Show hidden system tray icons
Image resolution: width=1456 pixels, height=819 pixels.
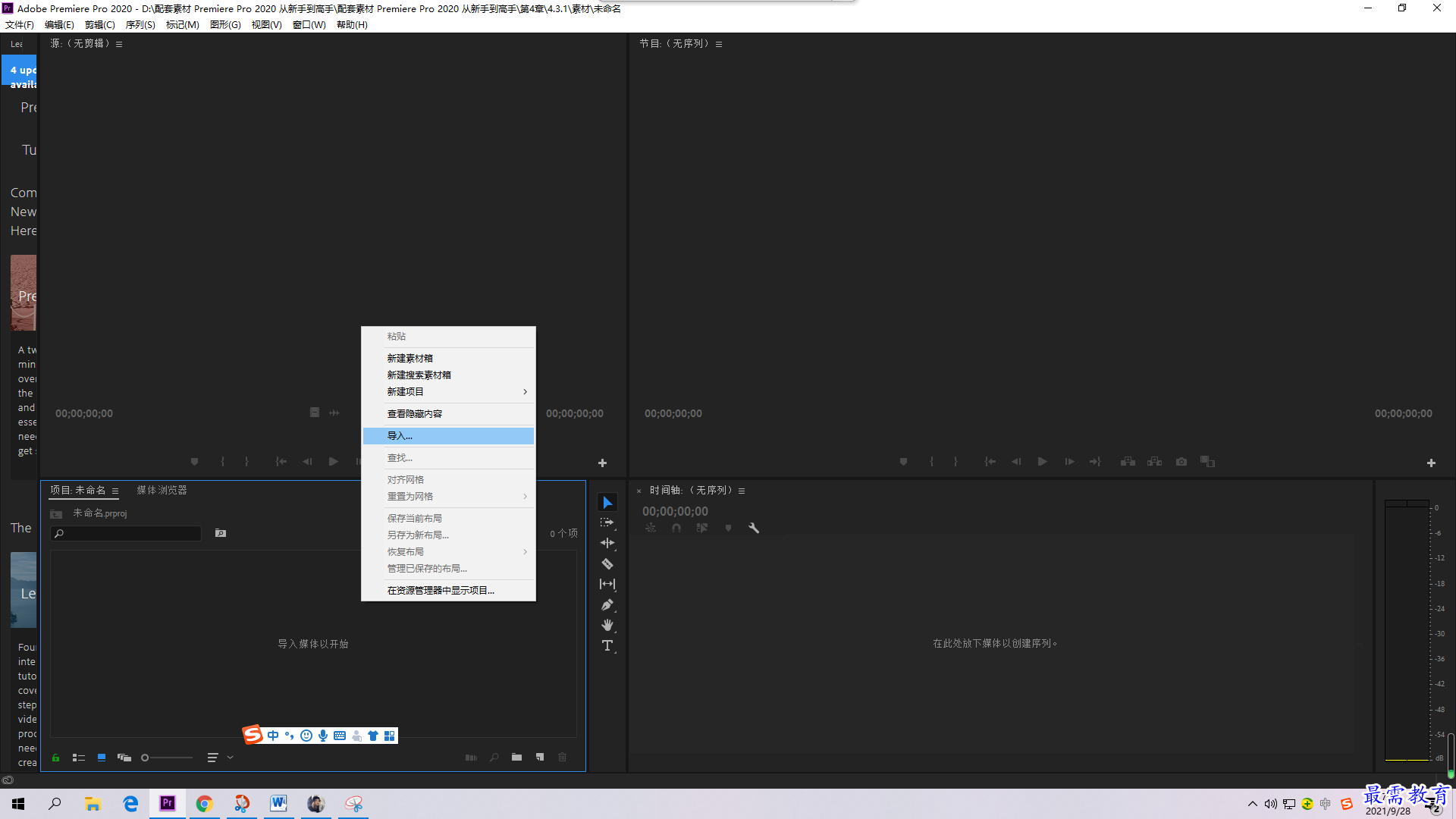(1253, 804)
